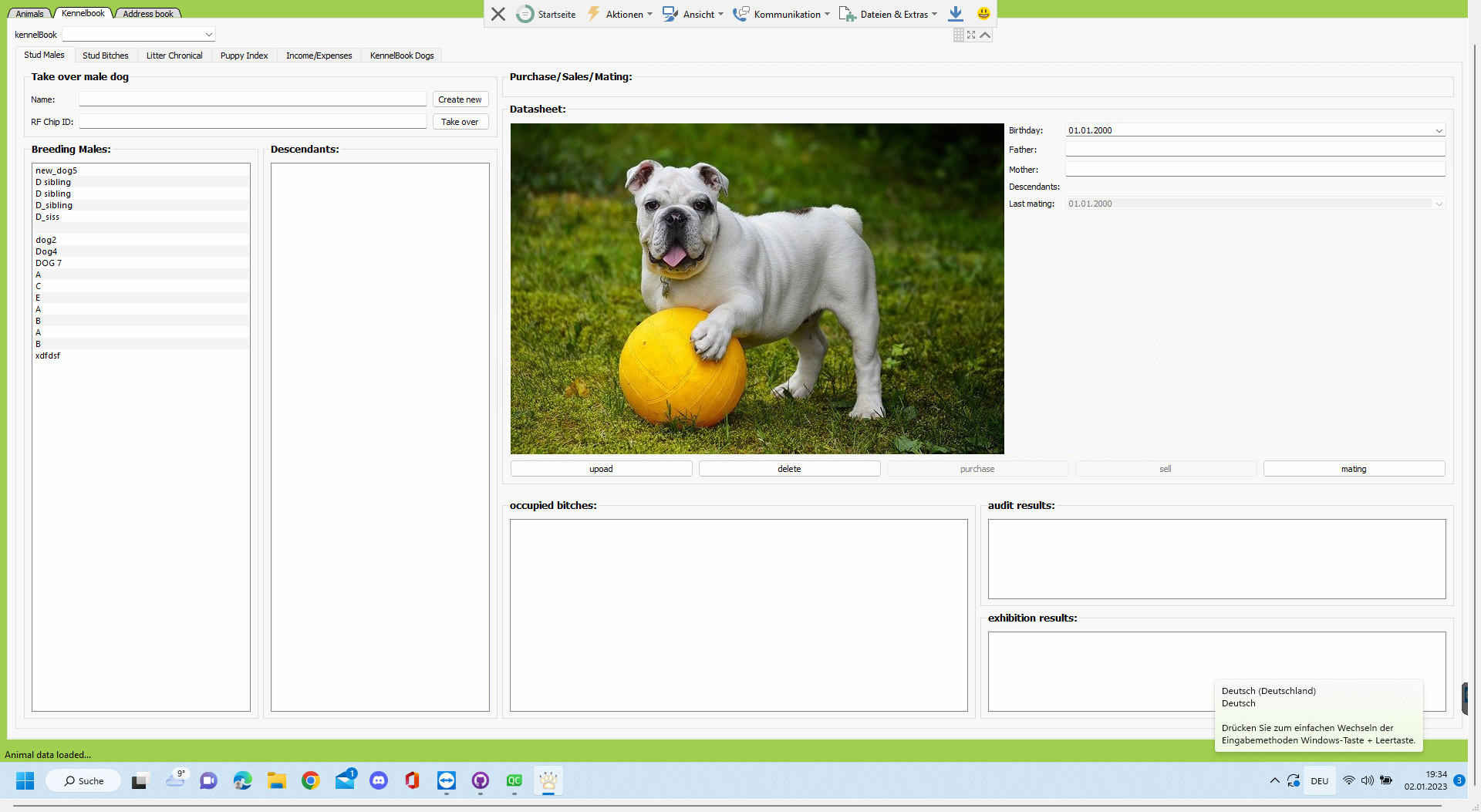Select the Kennelbook tab
The width and height of the screenshot is (1481, 812).
[83, 13]
